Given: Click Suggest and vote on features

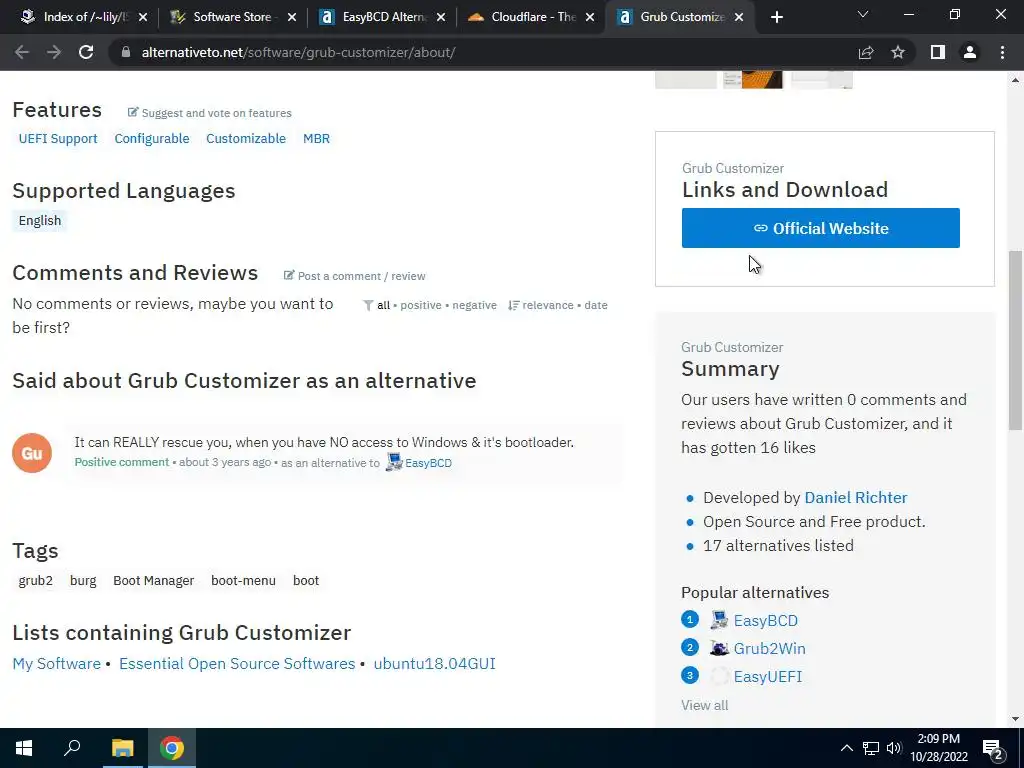Looking at the screenshot, I should 210,113.
